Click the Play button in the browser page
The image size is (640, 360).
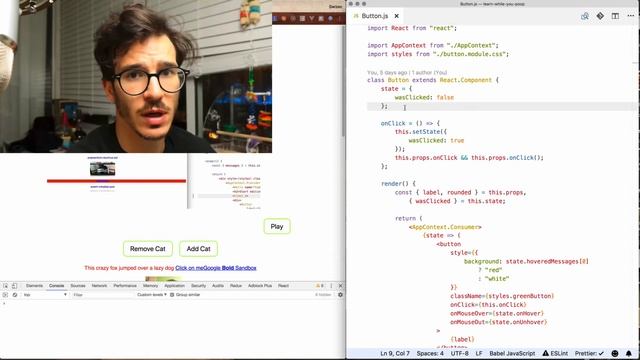click(x=277, y=227)
